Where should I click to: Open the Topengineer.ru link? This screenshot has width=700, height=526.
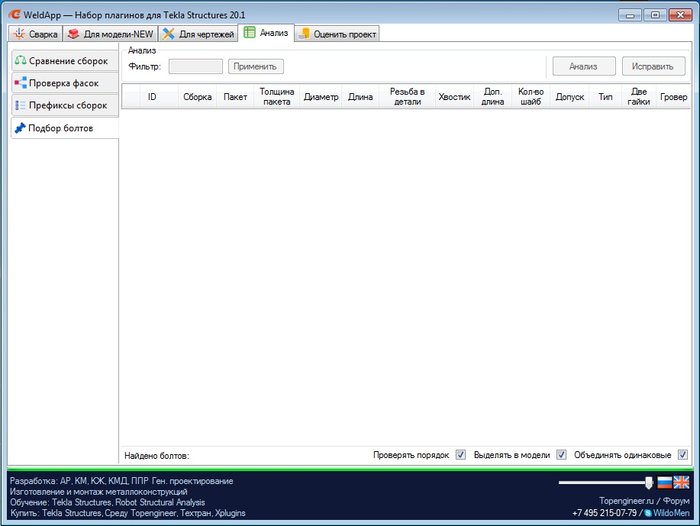626,501
